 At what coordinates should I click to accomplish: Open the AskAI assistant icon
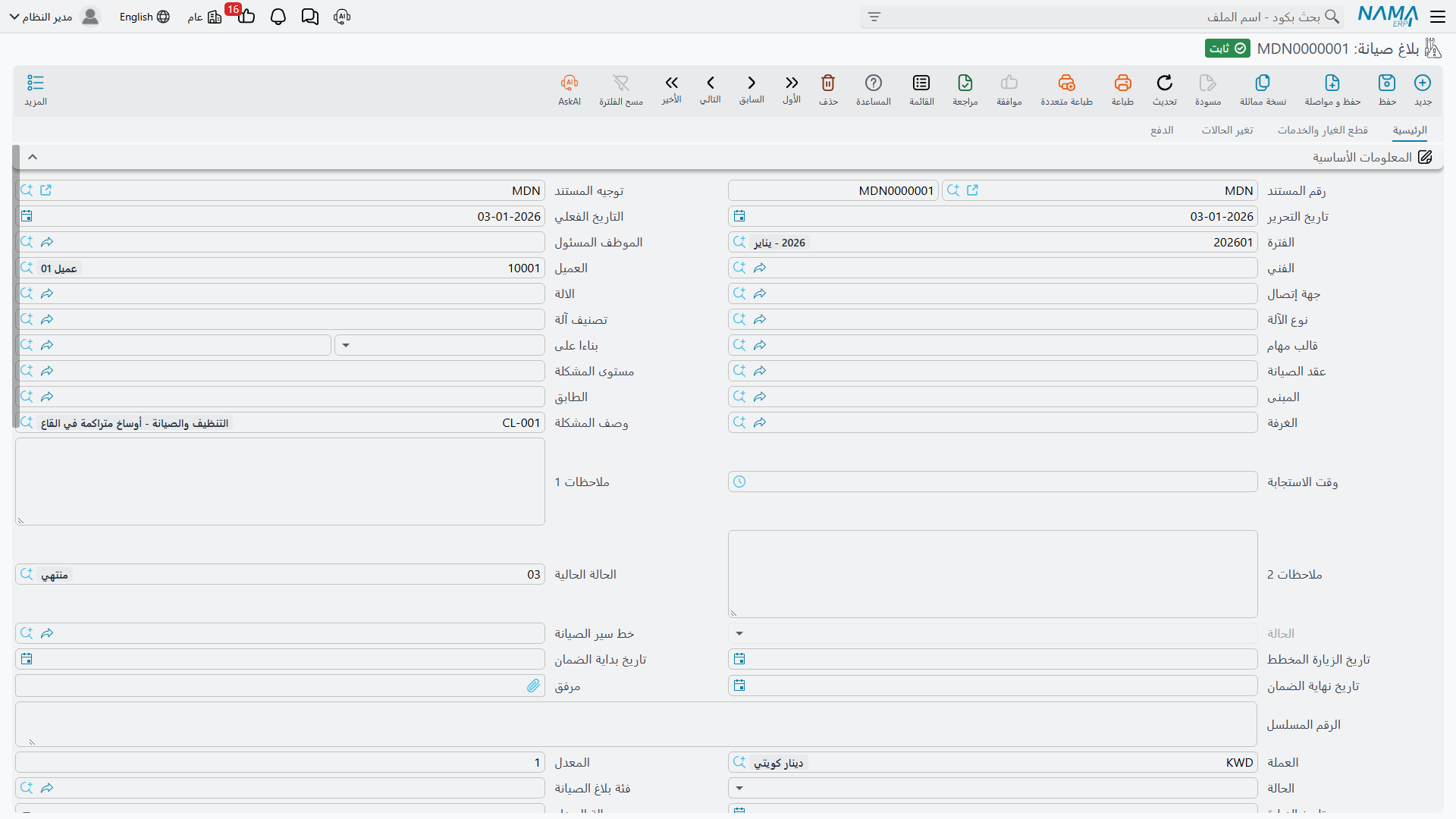(570, 83)
